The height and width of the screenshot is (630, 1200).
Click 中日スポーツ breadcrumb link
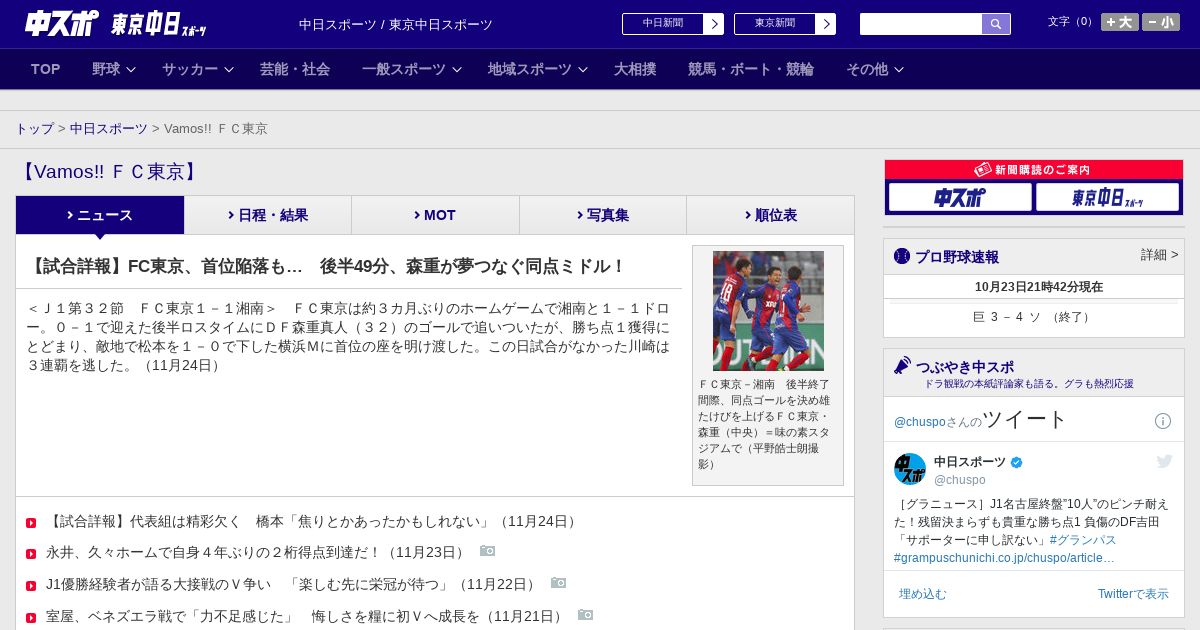(x=109, y=129)
